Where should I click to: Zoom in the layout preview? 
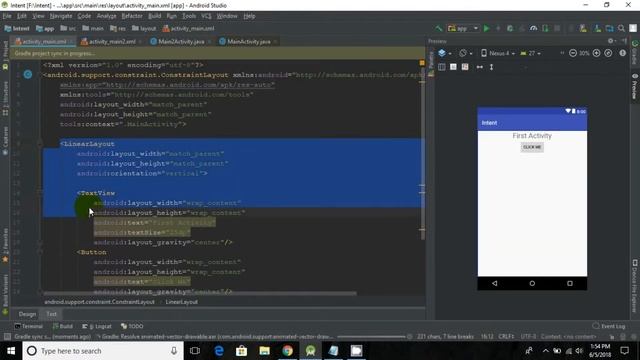[596, 53]
